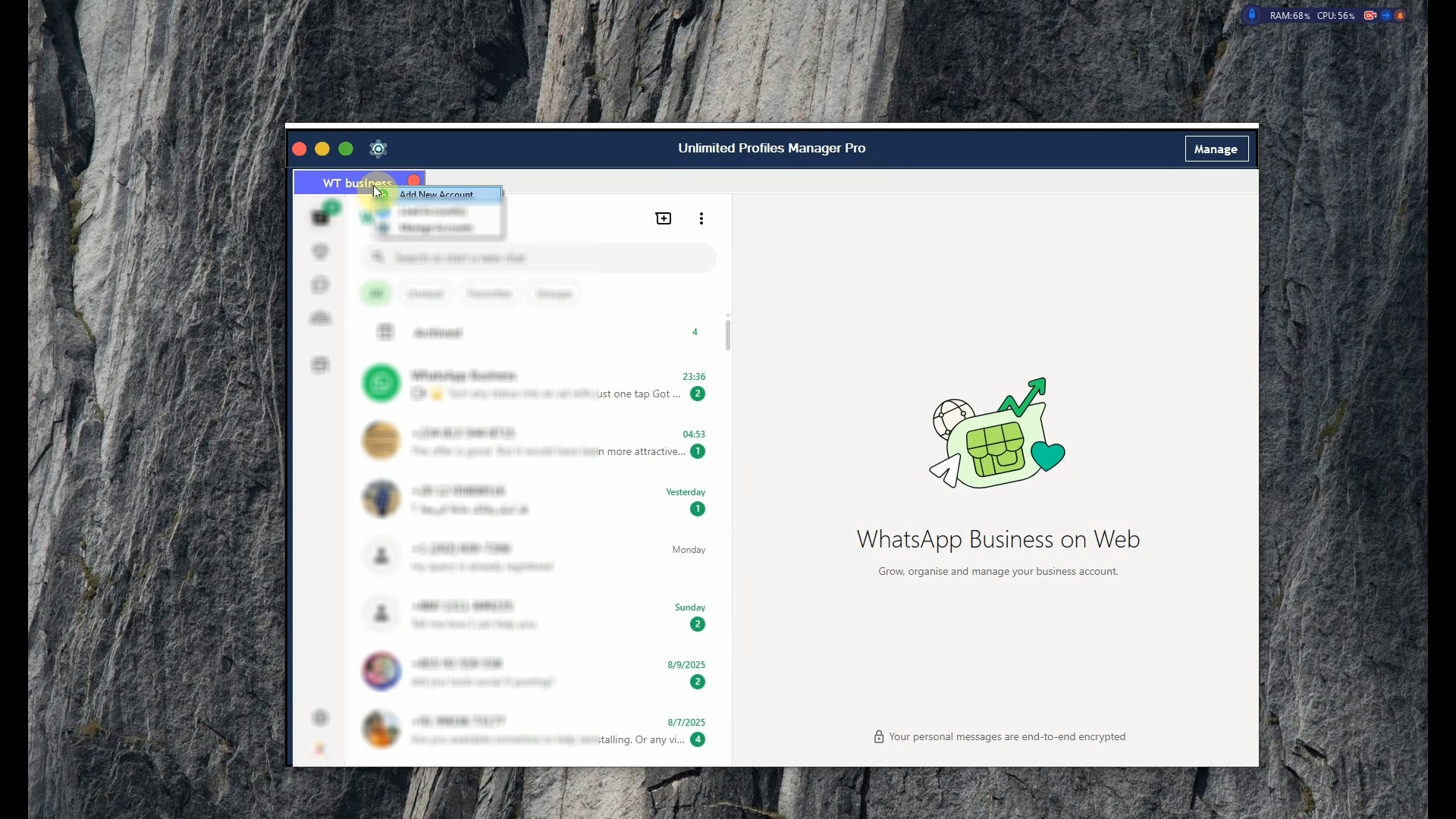Screen dimensions: 1456x819
Task: Click the chat list scrollbar thumb
Action: pyautogui.click(x=727, y=335)
